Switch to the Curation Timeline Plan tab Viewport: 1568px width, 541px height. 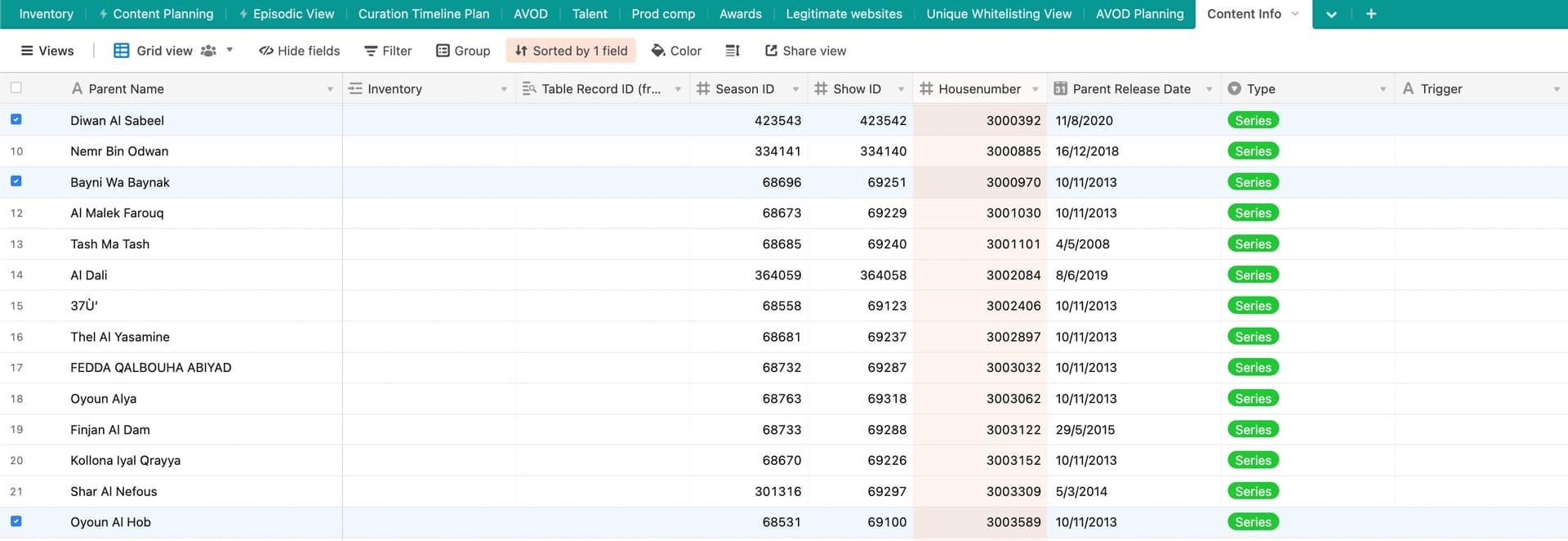[x=424, y=14]
